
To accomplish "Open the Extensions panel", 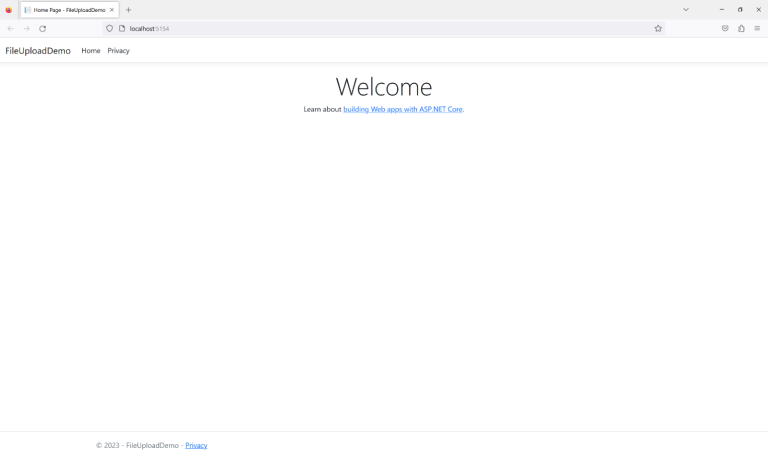I will [x=741, y=28].
